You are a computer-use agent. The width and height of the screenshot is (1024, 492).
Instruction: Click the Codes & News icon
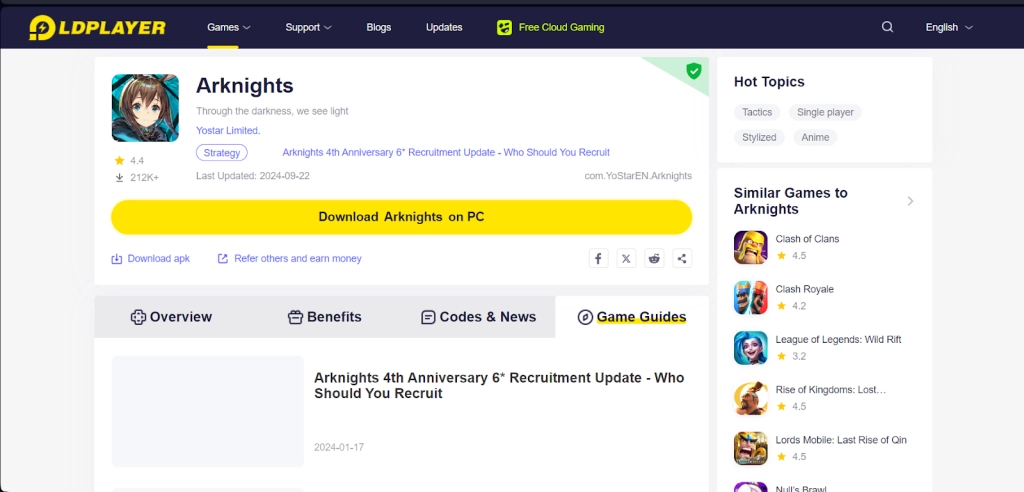[x=428, y=317]
